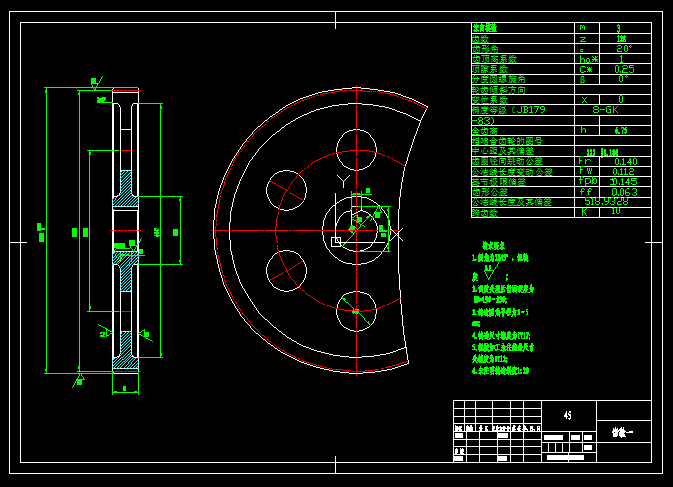
Task: Click the 'Fw' symbol cell
Action: [585, 171]
